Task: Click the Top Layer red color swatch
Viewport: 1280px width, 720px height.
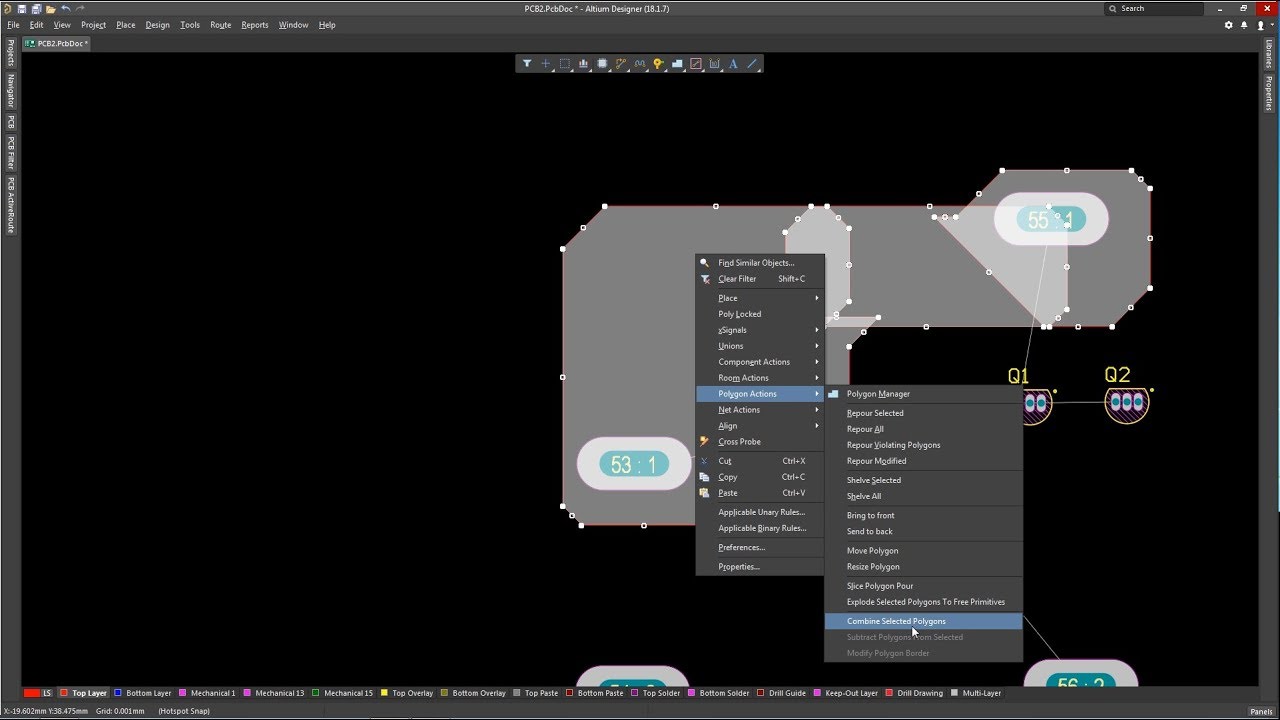Action: pyautogui.click(x=65, y=693)
